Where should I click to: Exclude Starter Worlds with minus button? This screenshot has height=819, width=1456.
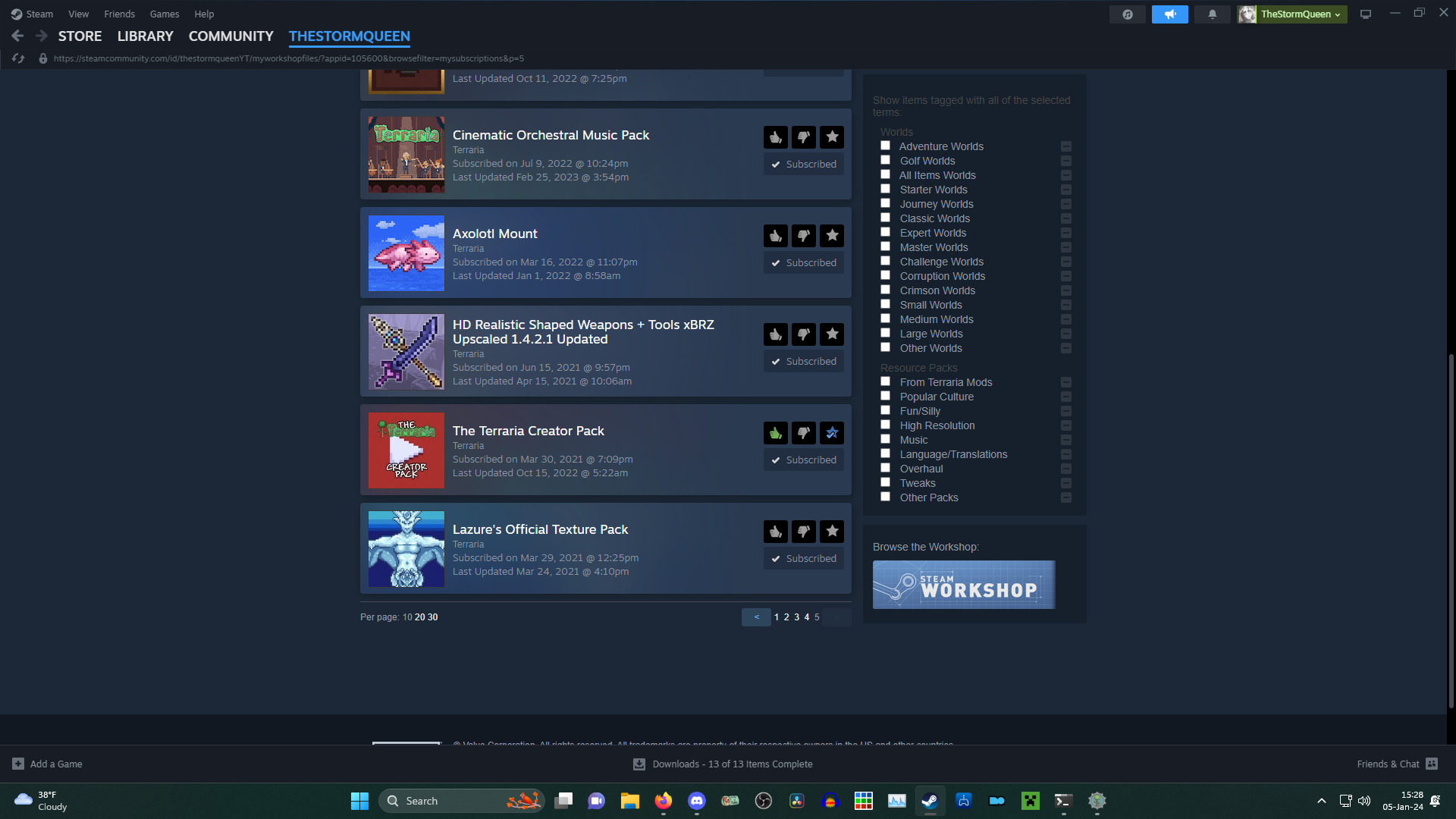click(x=1065, y=190)
